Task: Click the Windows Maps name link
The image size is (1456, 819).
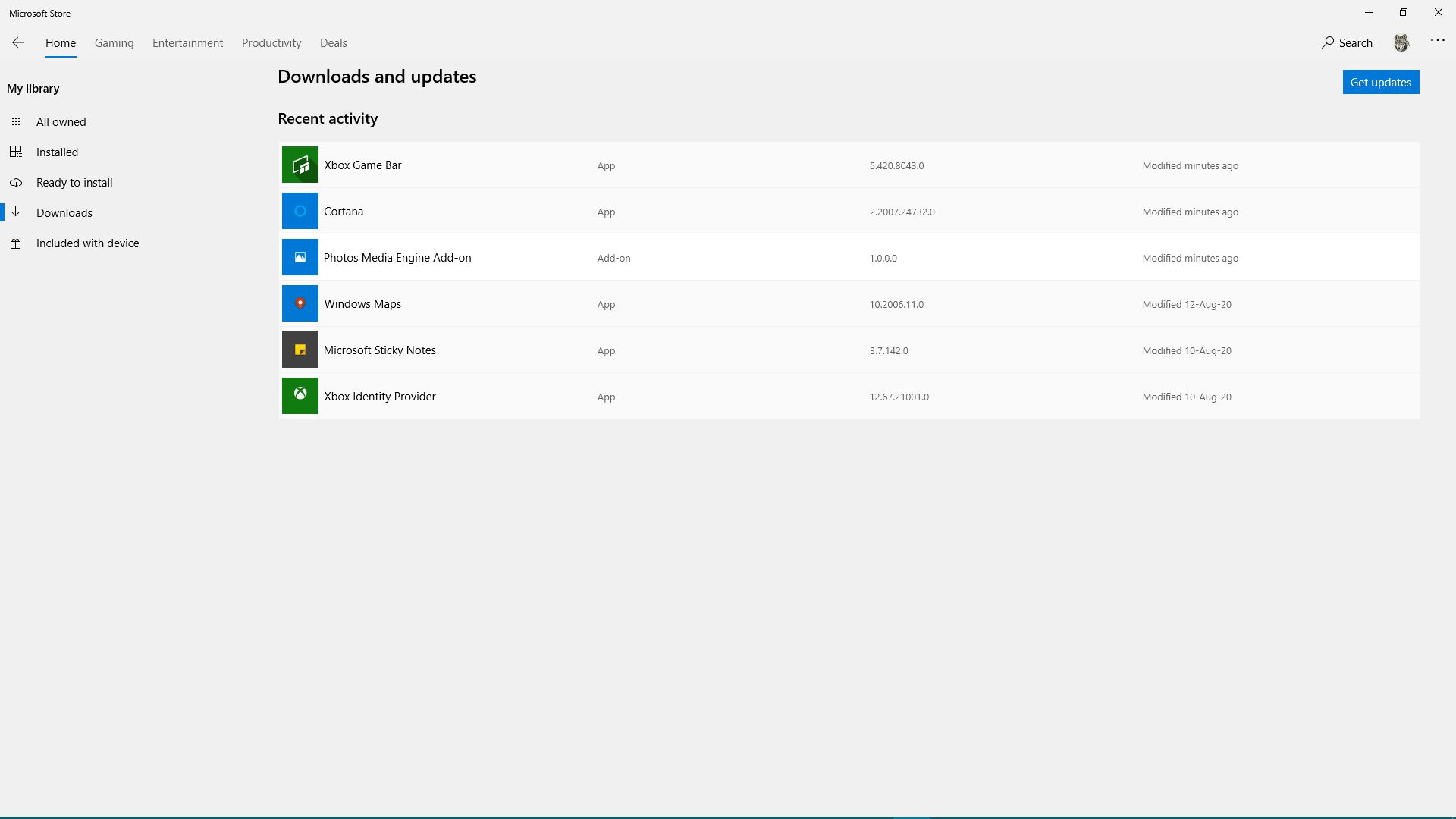Action: 362,304
